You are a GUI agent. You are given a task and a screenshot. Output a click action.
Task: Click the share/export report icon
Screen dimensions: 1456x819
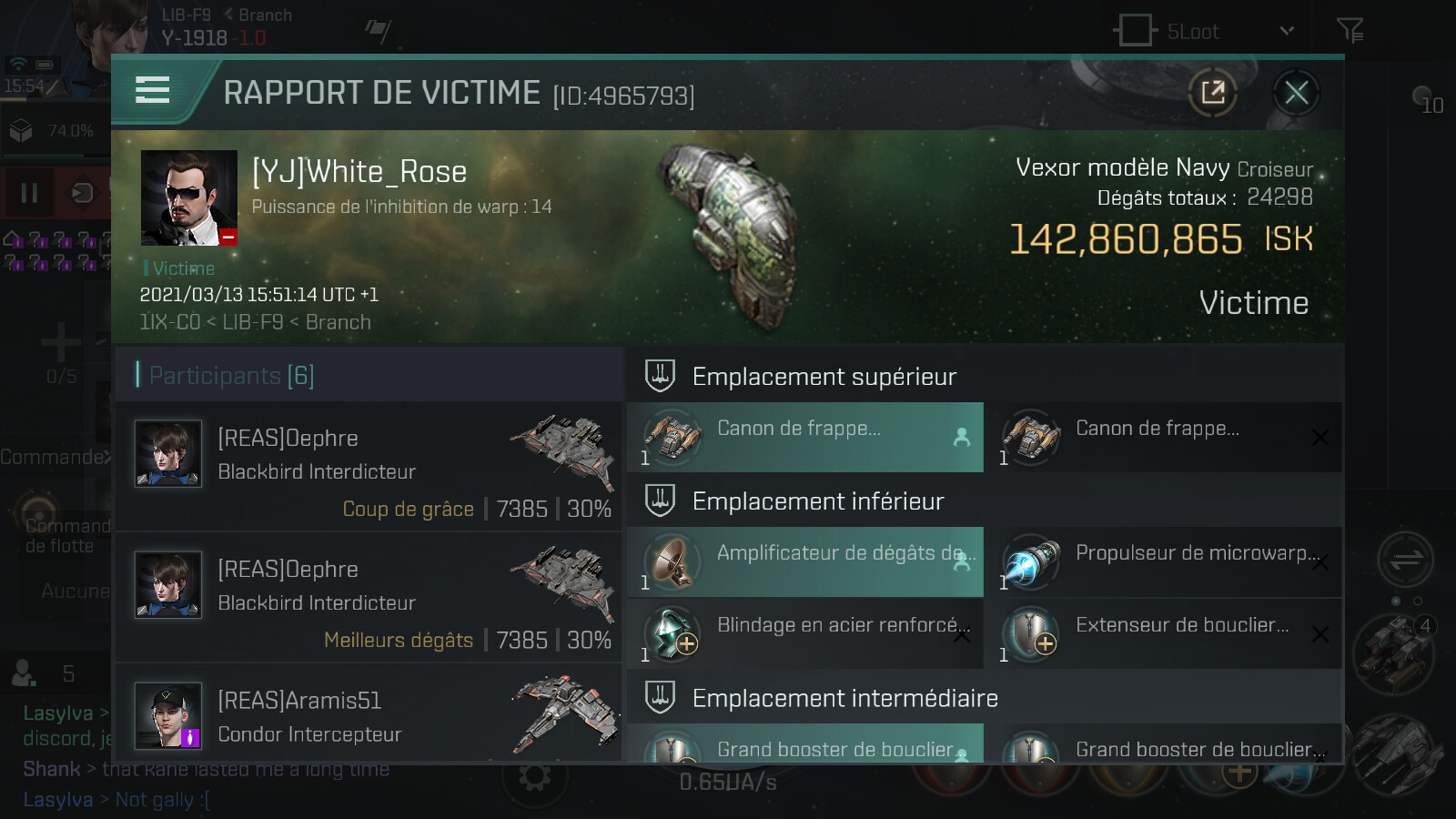pos(1213,92)
